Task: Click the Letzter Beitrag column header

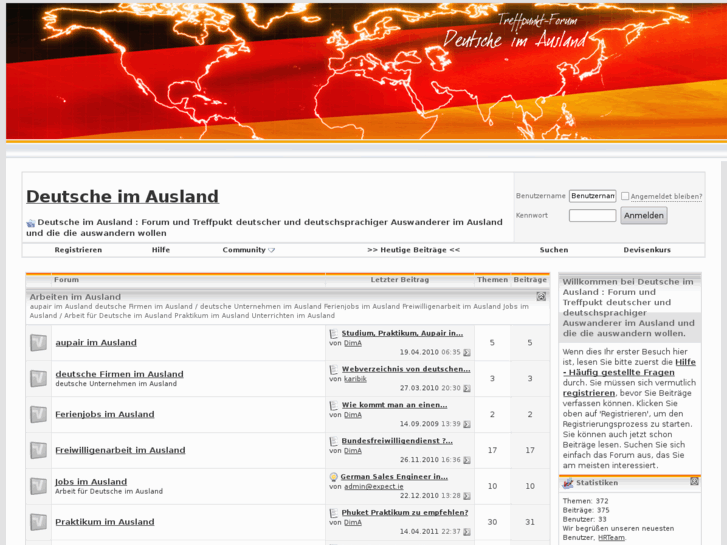Action: point(400,280)
